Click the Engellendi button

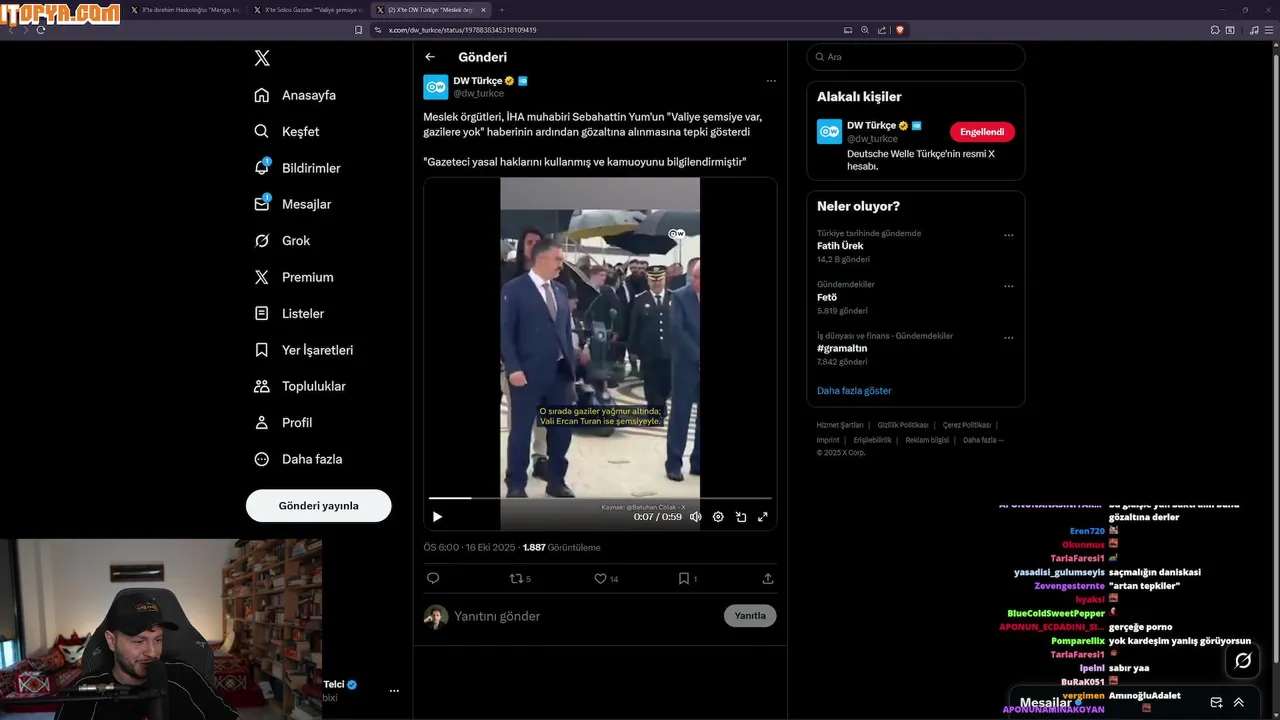click(x=982, y=132)
